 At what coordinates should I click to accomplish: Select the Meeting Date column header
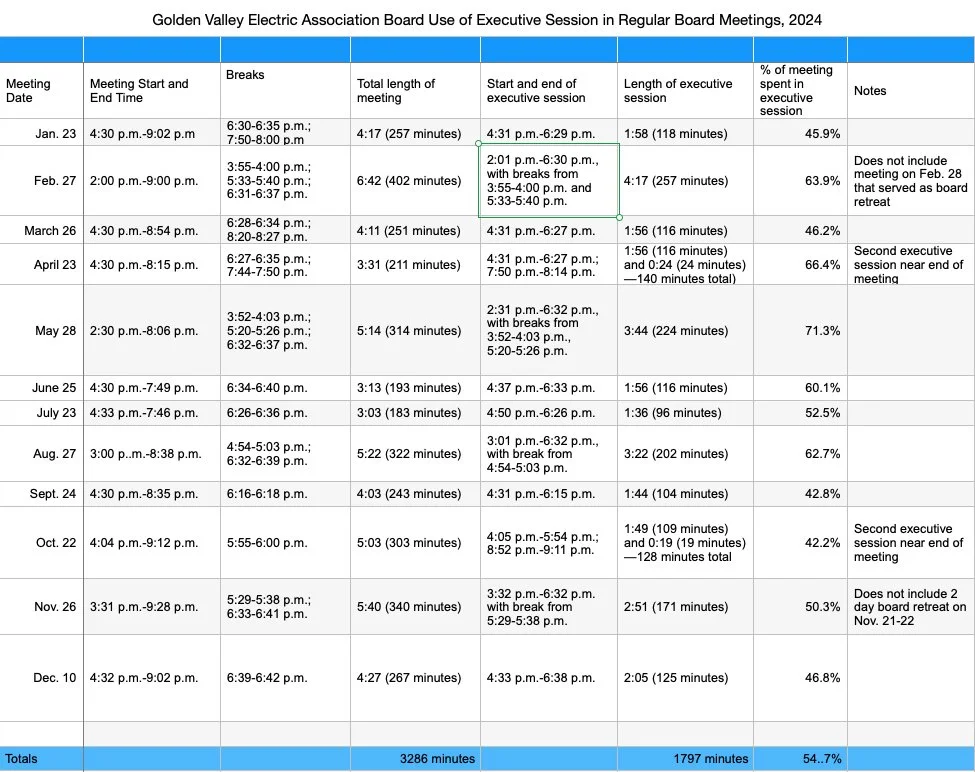(x=42, y=91)
